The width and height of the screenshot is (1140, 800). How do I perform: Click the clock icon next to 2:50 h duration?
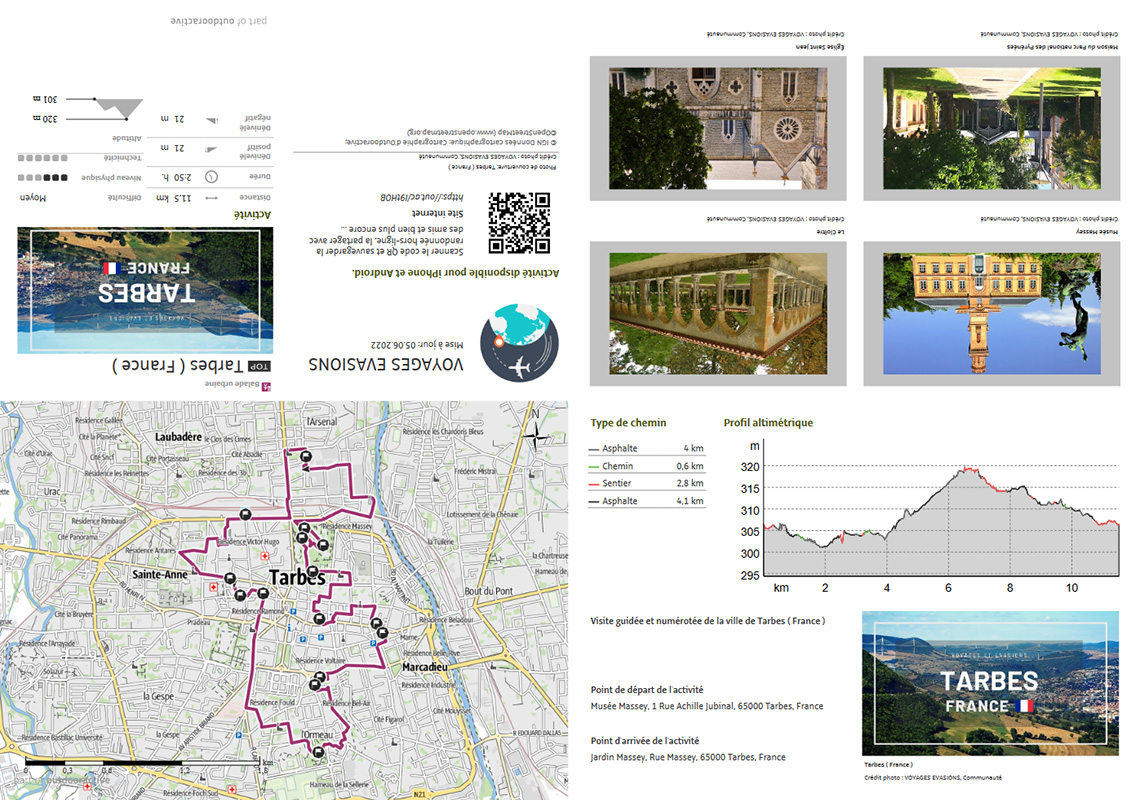click(212, 177)
